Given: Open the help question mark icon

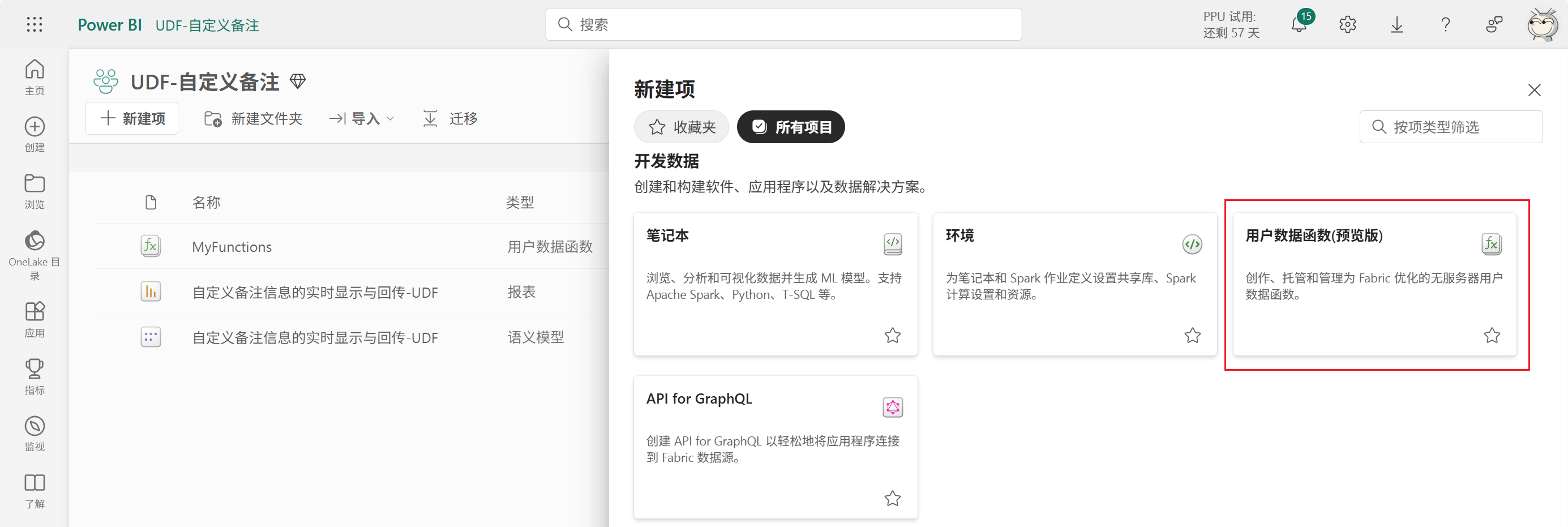Looking at the screenshot, I should 1446,24.
